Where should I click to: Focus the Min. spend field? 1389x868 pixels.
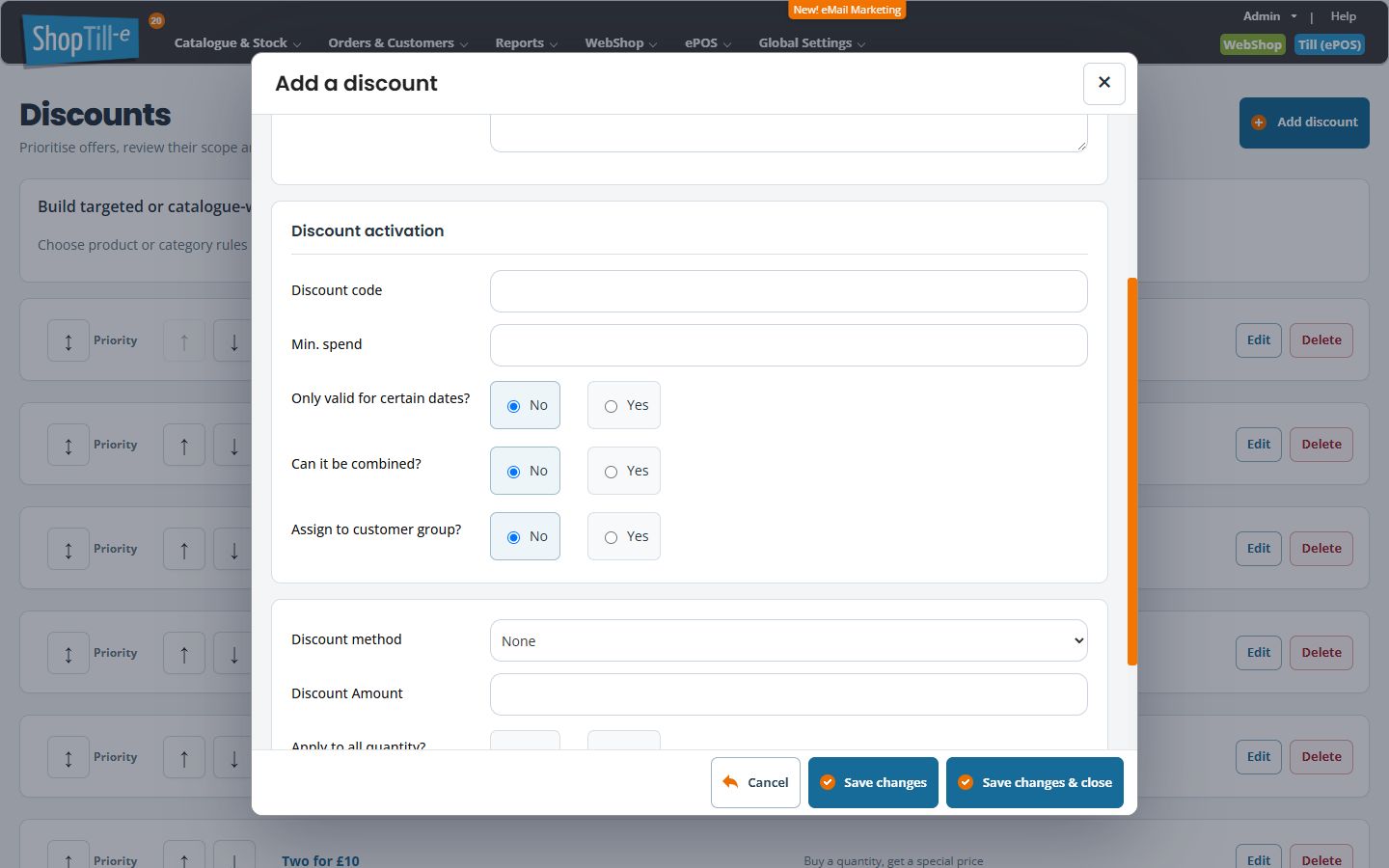click(788, 345)
